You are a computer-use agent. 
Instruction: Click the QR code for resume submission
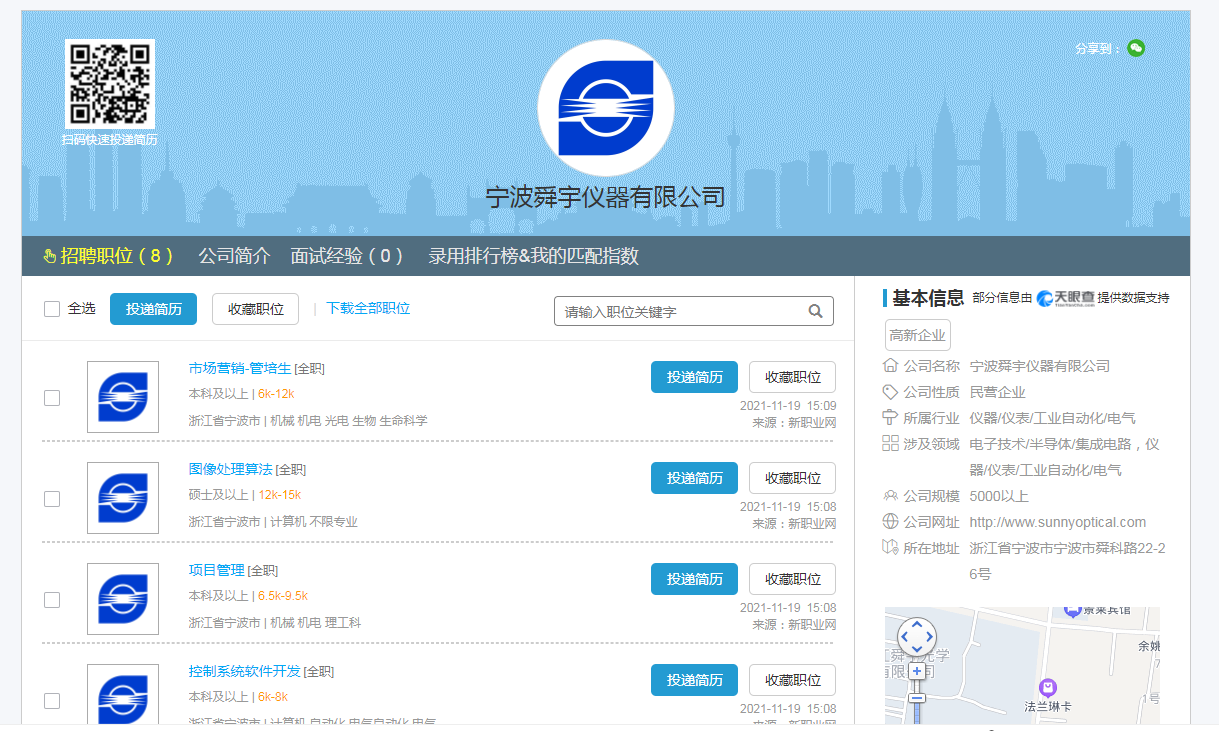tap(109, 84)
